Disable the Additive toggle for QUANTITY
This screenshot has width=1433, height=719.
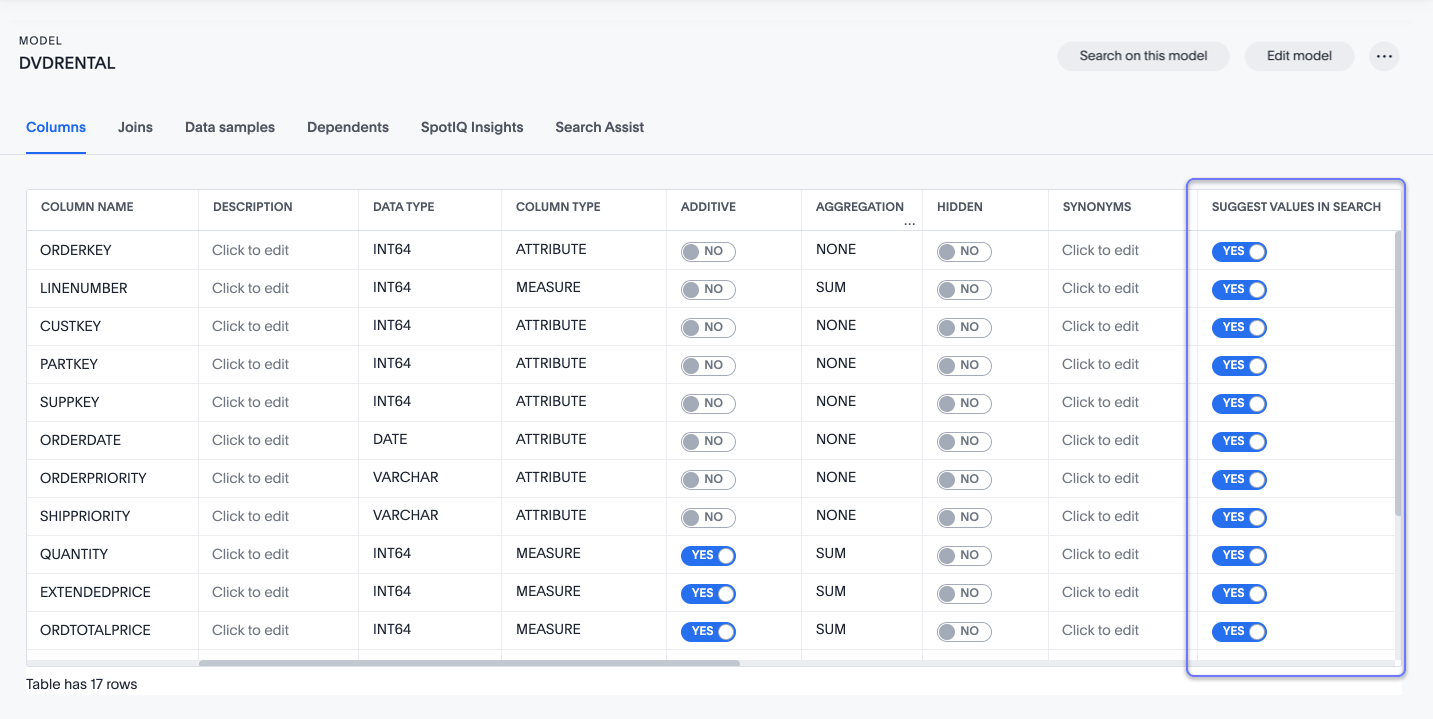click(x=708, y=555)
